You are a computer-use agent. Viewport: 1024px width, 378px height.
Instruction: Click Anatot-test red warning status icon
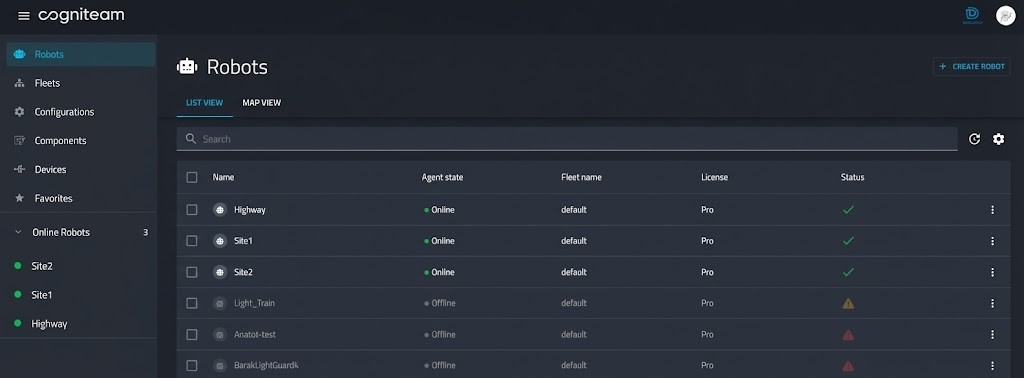tap(848, 335)
